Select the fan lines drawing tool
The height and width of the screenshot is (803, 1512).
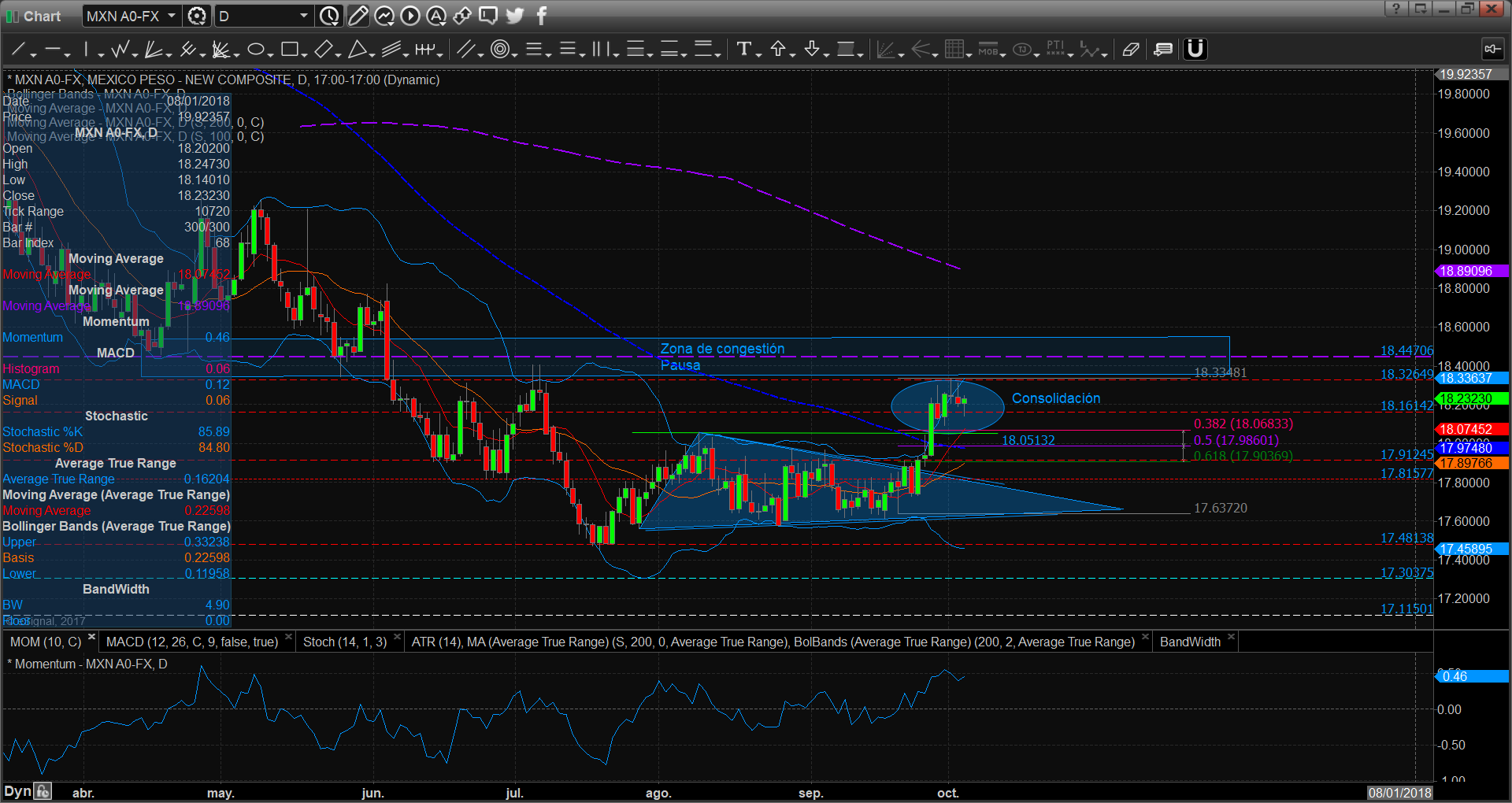(154, 50)
